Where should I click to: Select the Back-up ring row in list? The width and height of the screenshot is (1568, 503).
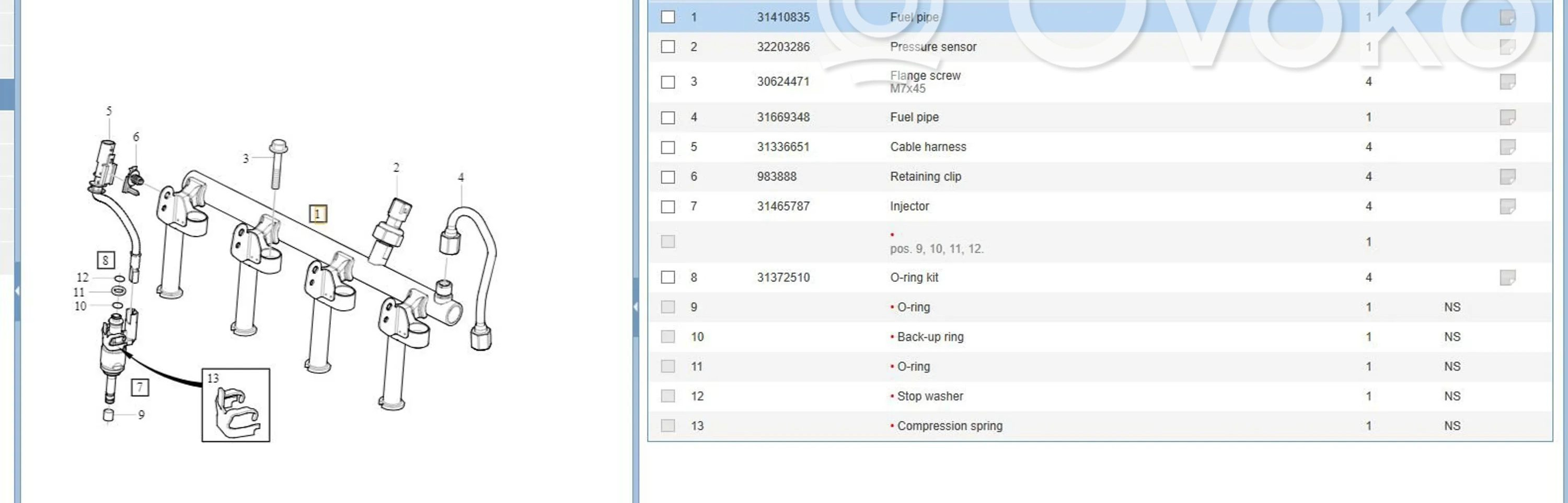(930, 337)
